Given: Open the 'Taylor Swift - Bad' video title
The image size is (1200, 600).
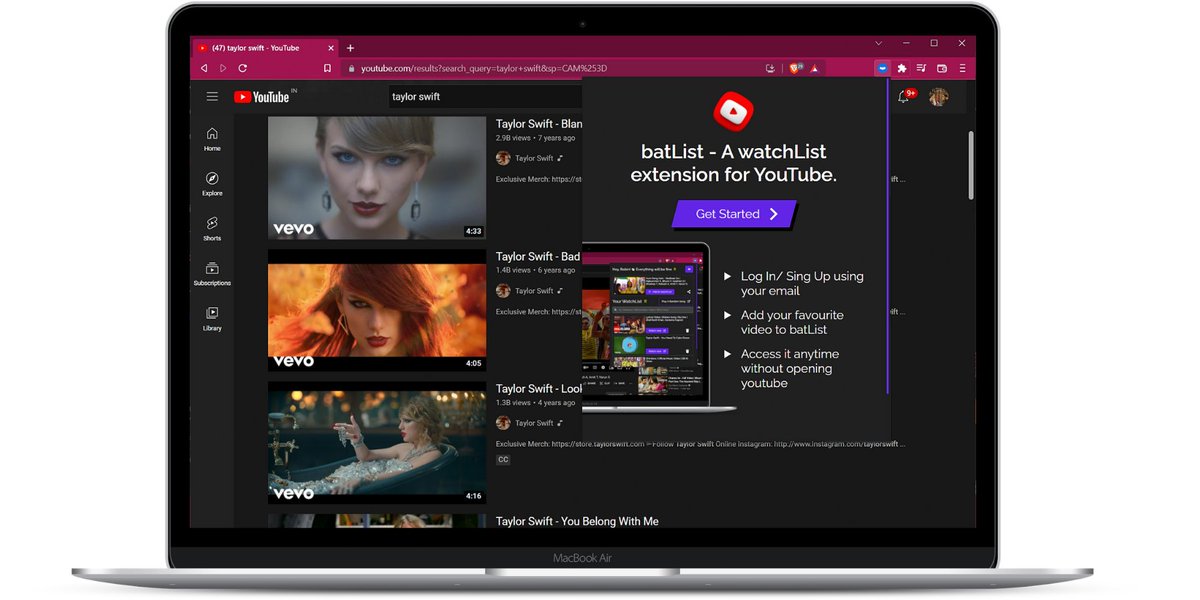Looking at the screenshot, I should (538, 257).
